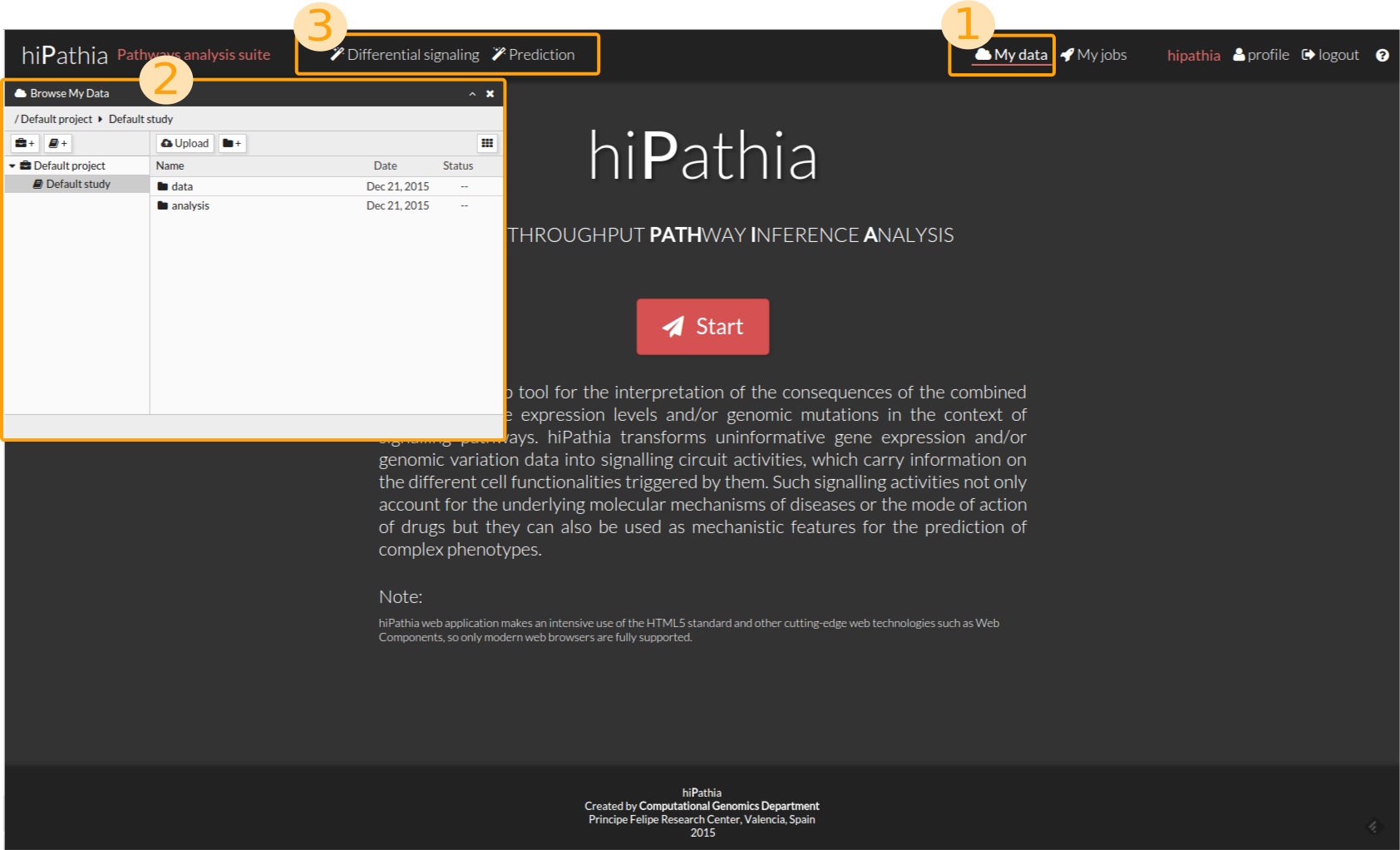
Task: Open the Differential signaling menu
Action: pos(405,55)
